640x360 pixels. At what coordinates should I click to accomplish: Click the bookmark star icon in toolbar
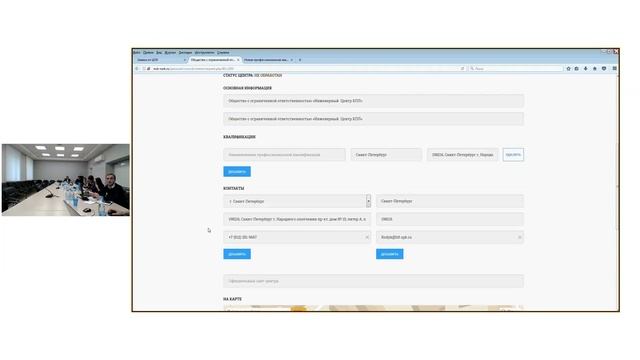(568, 69)
